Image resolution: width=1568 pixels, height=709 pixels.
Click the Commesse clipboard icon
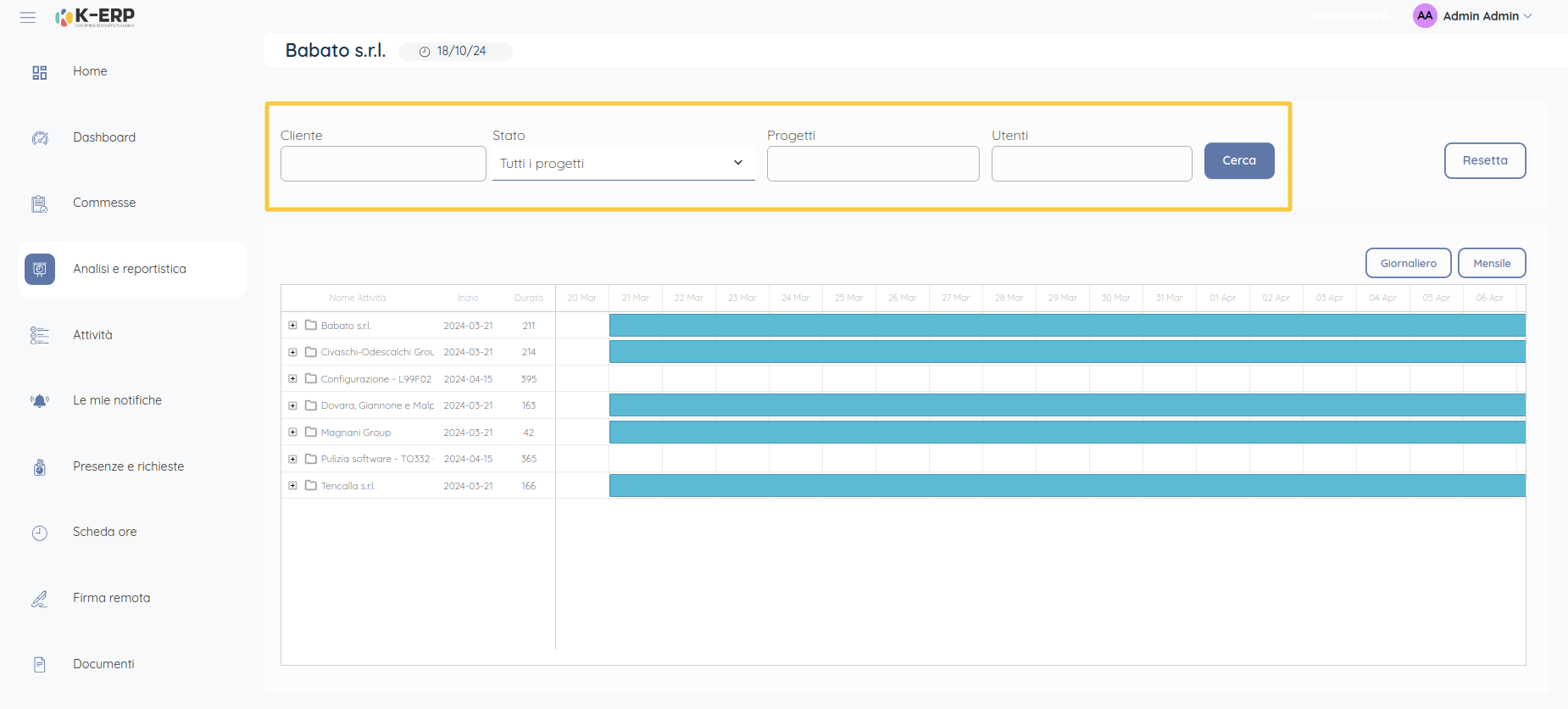[40, 204]
